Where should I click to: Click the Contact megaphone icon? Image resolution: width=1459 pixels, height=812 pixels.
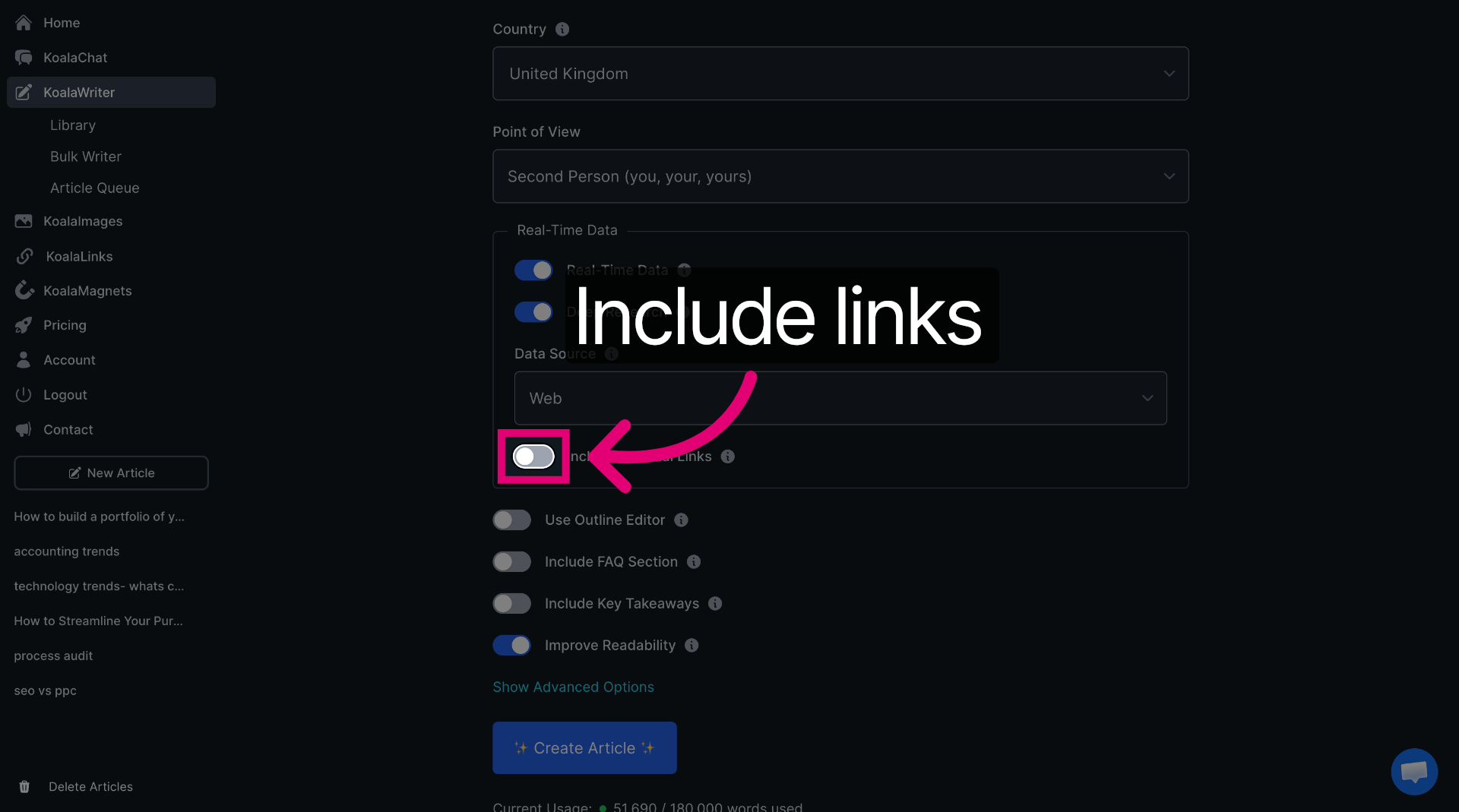(24, 430)
